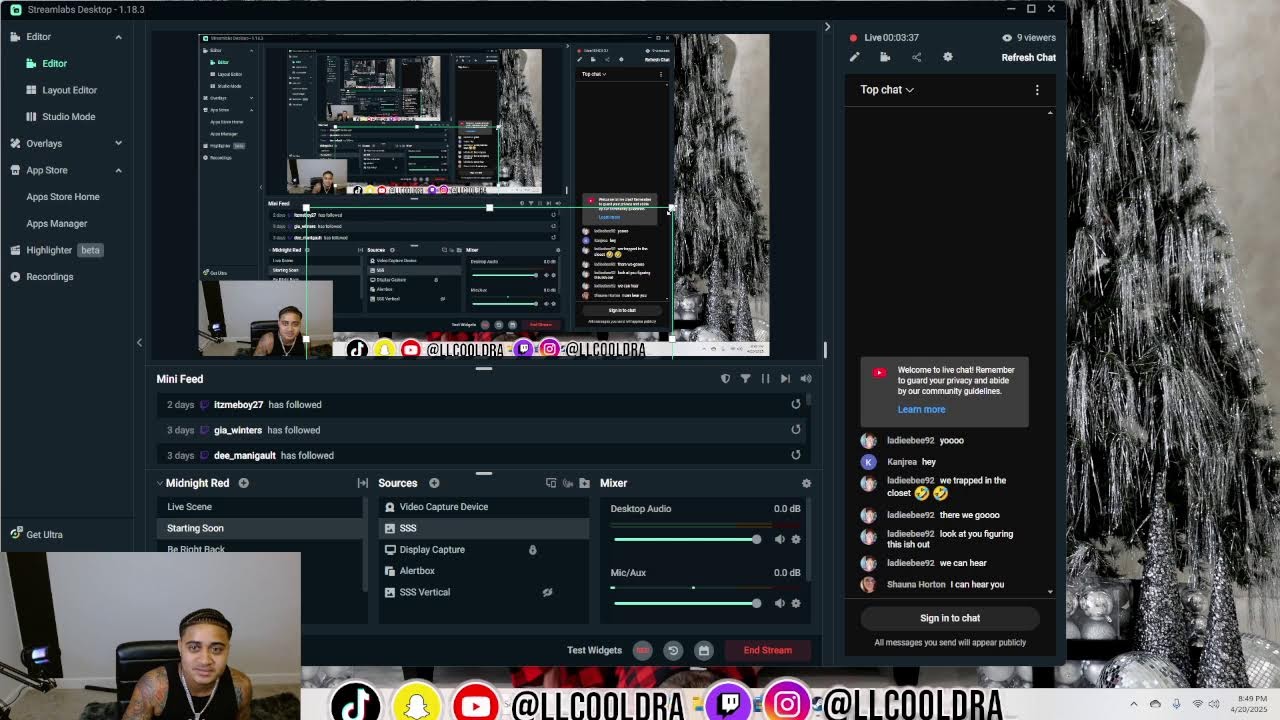Select the Live Scene scene
The image size is (1280, 720).
pyautogui.click(x=262, y=507)
